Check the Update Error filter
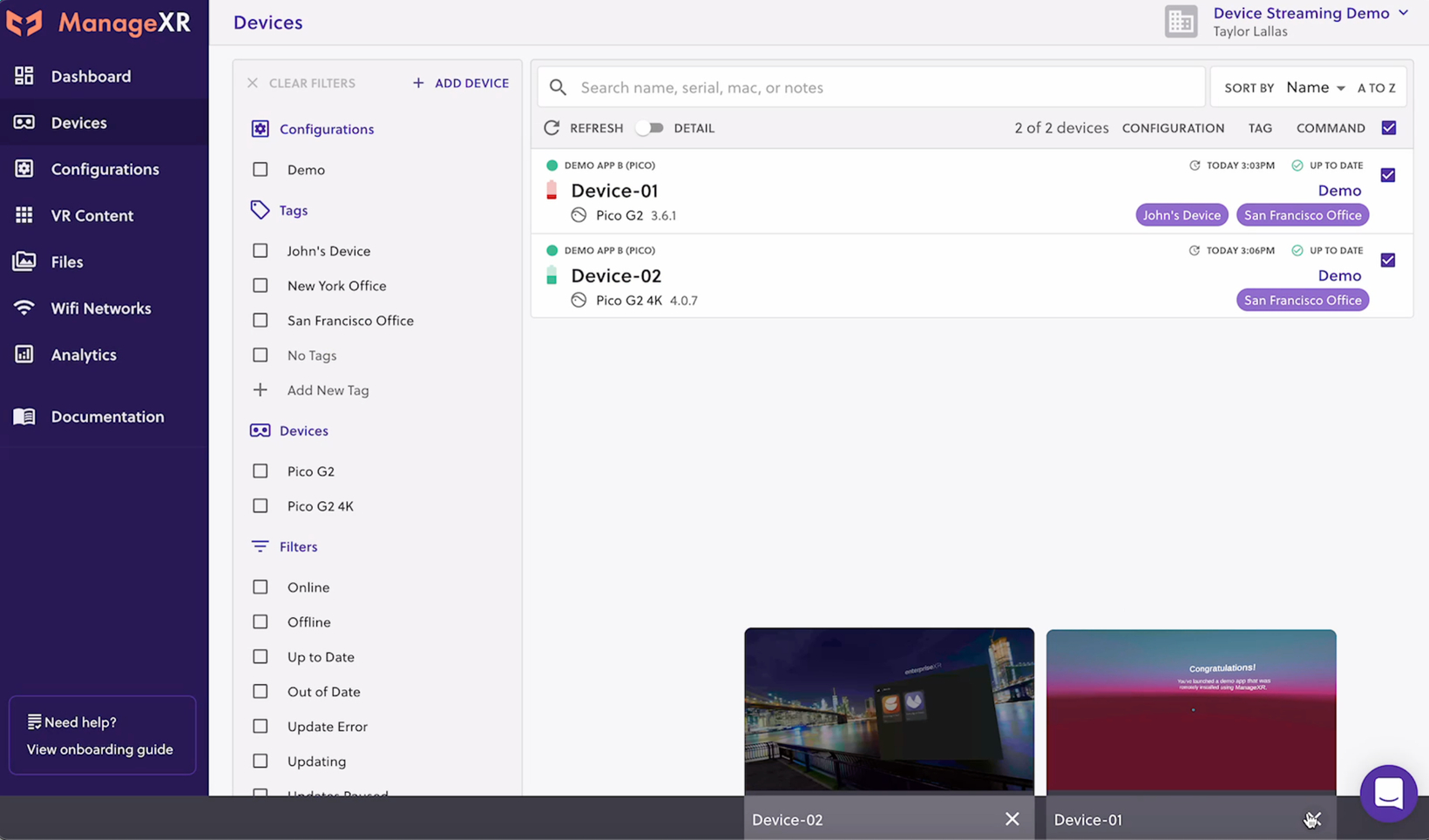This screenshot has width=1429, height=840. tap(261, 727)
